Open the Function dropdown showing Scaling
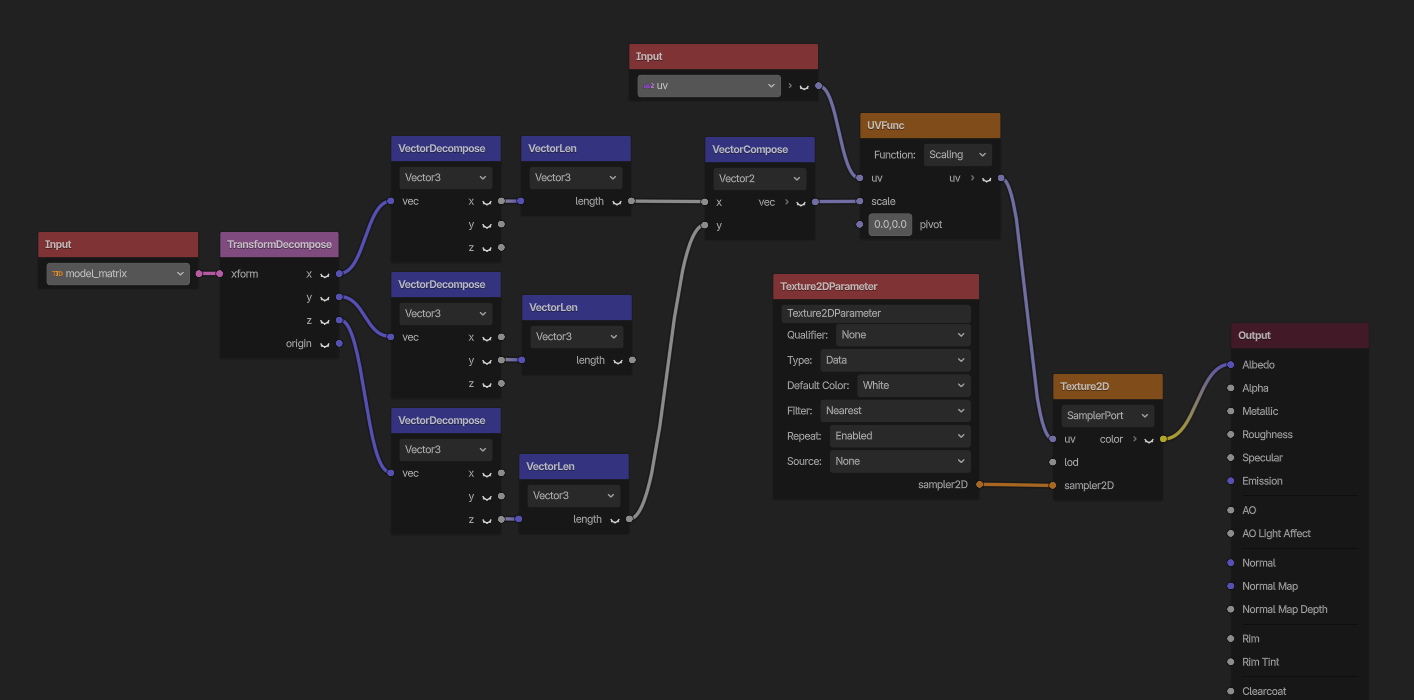1414x700 pixels. 957,155
